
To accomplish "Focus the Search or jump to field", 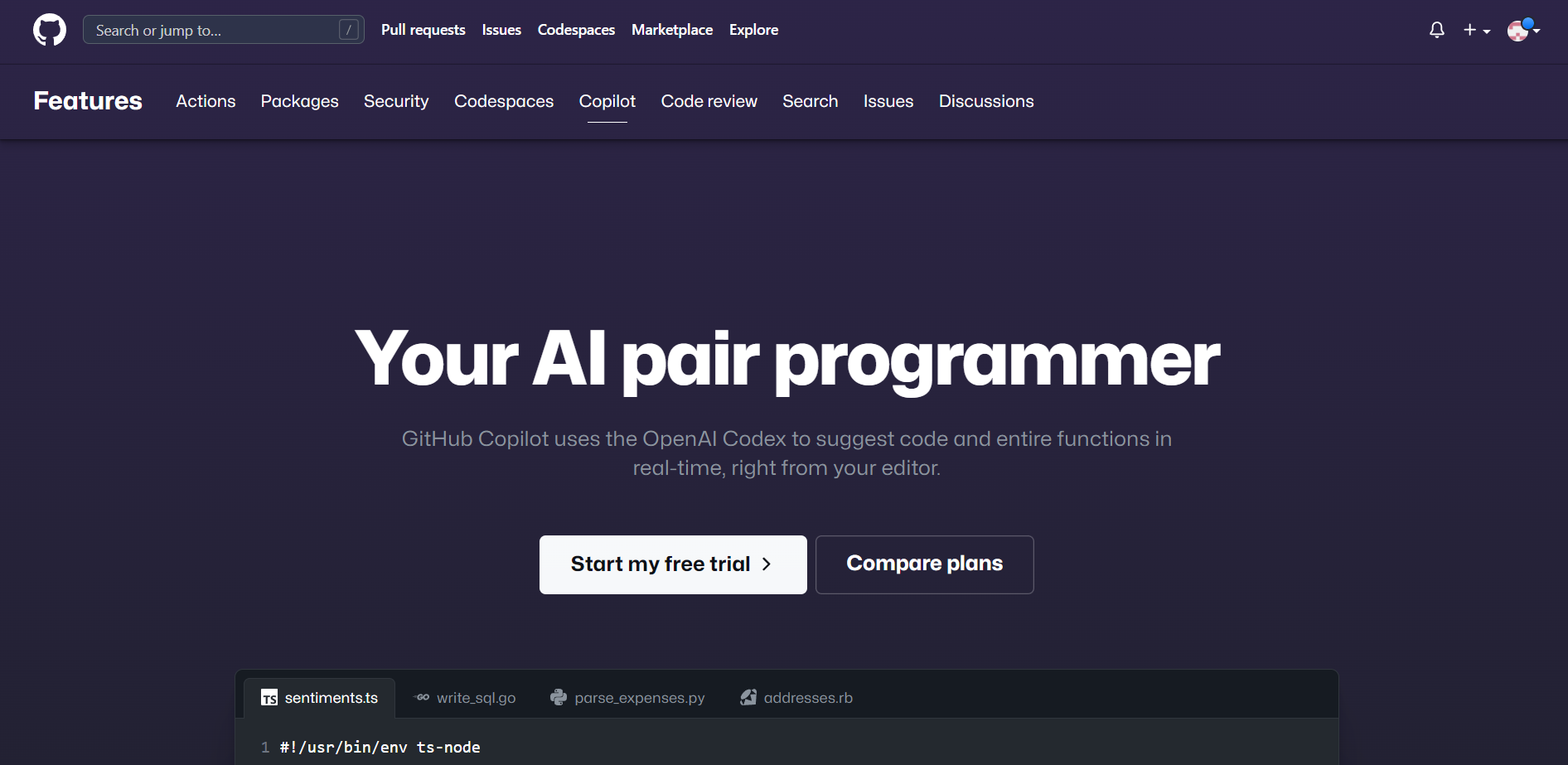I will click(x=224, y=30).
